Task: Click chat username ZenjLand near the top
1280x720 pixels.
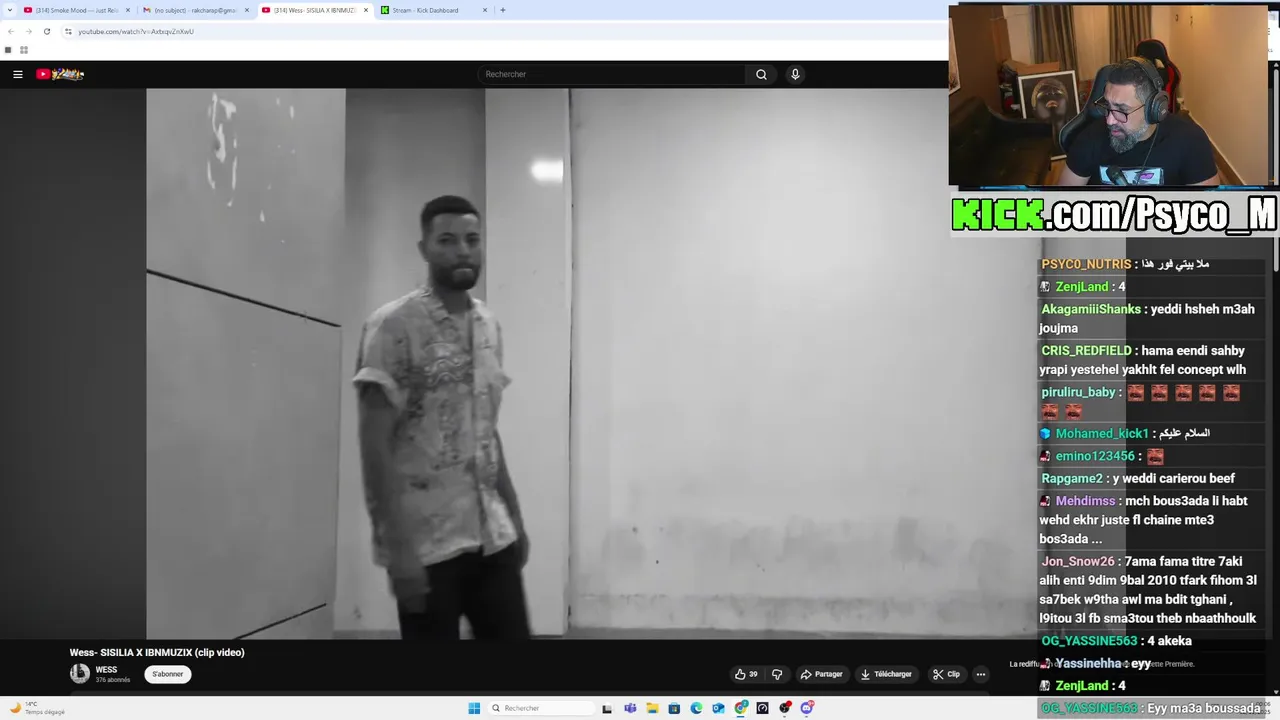Action: (1082, 287)
